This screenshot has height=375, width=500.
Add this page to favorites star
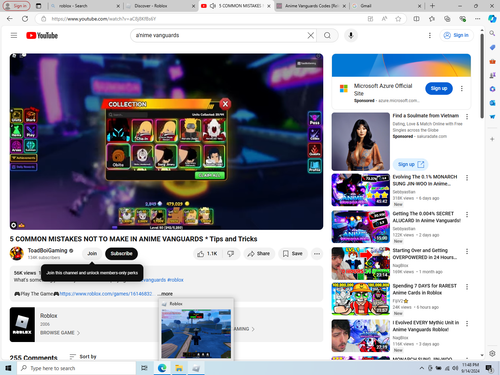click(x=398, y=19)
